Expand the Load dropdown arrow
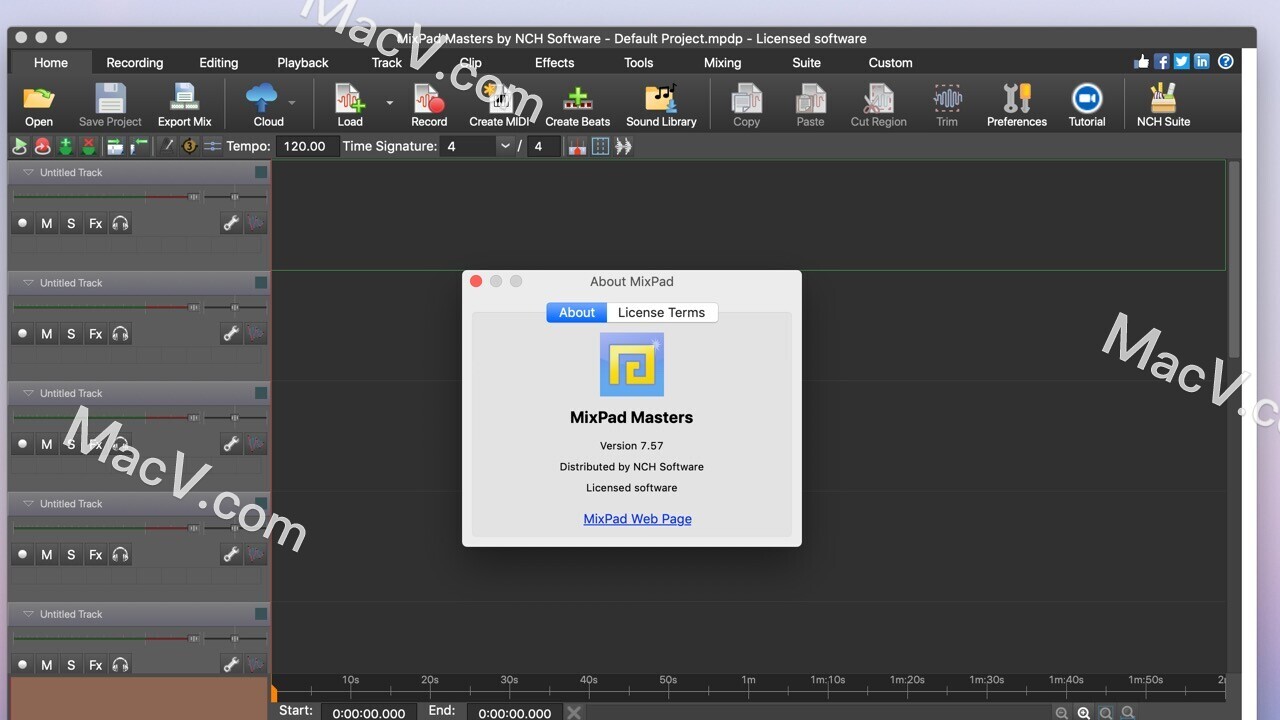 click(389, 102)
